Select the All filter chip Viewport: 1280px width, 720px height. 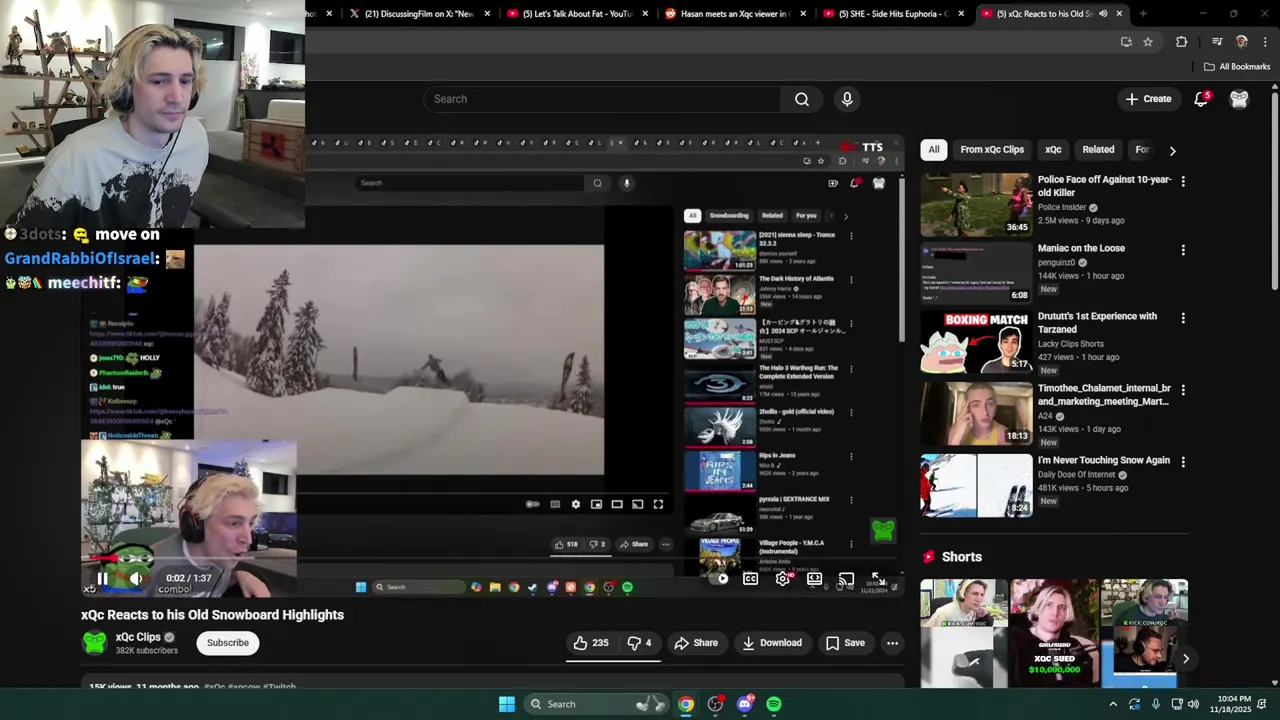[x=934, y=149]
